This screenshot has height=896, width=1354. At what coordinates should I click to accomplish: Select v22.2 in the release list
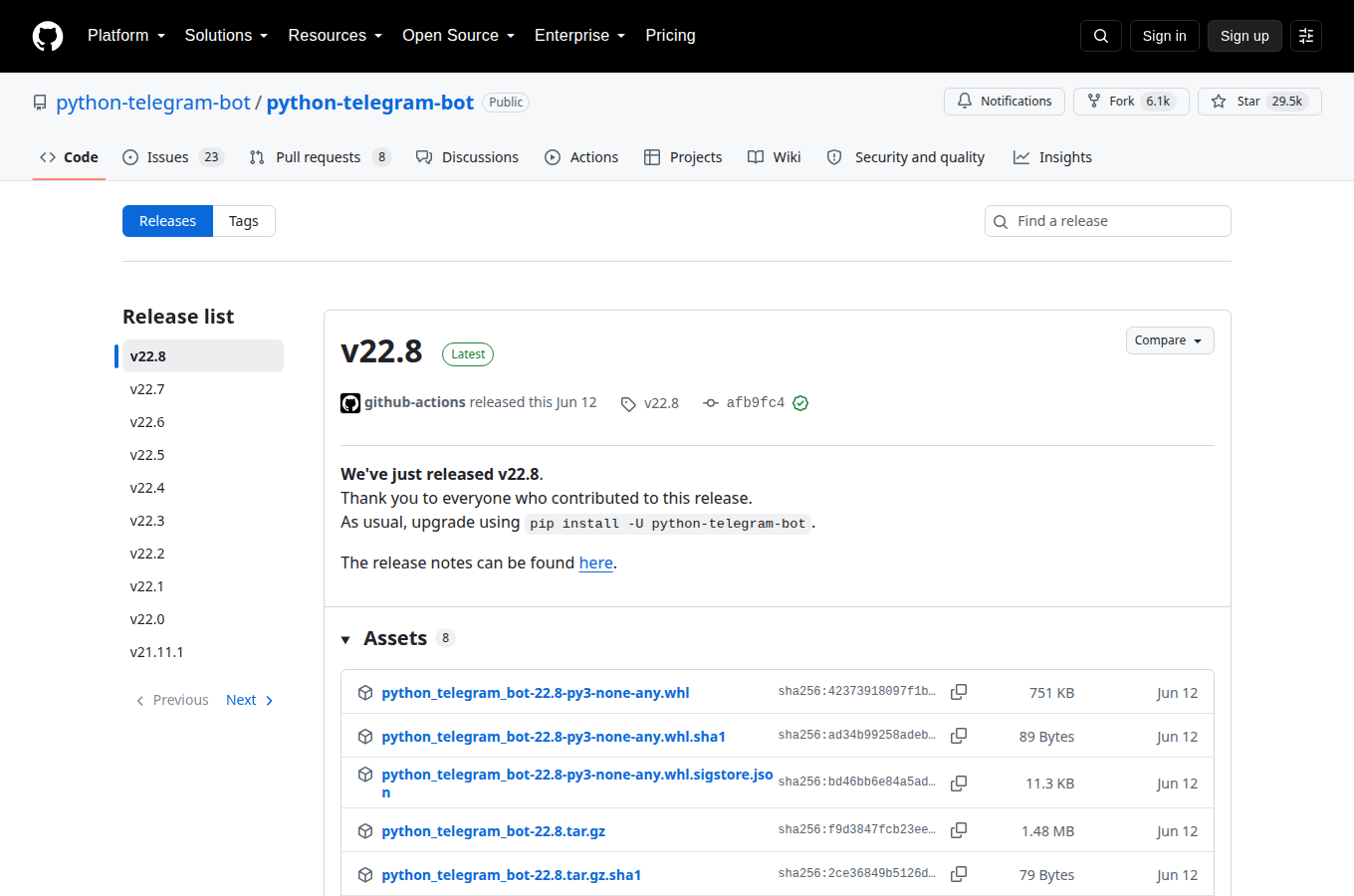pyautogui.click(x=203, y=554)
